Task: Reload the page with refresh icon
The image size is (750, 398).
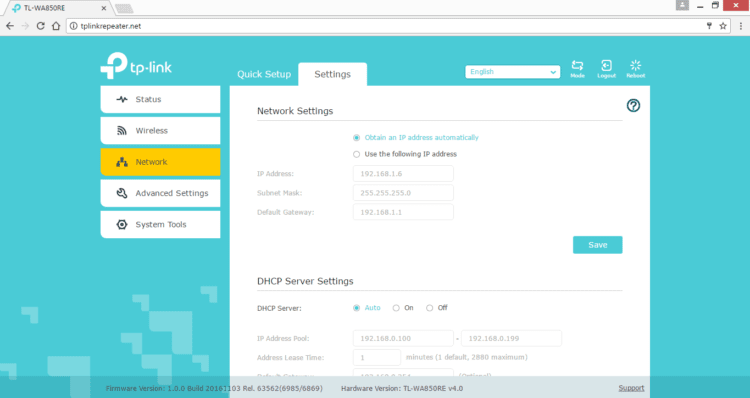Action: pyautogui.click(x=41, y=26)
